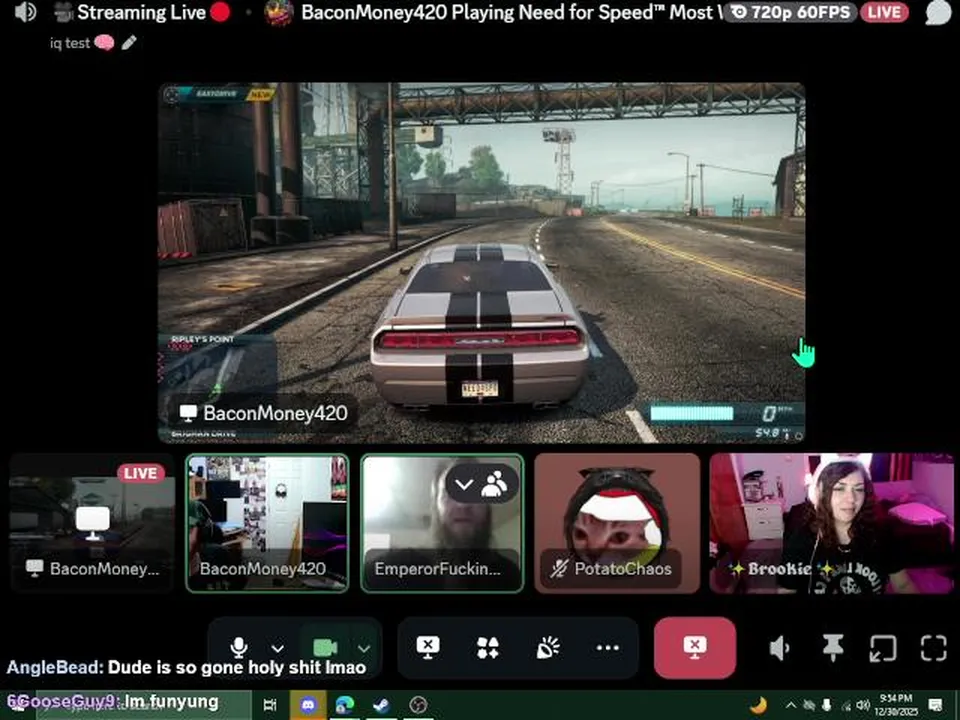
Task: Select the BaconMoney420 camera tile
Action: pos(268,523)
